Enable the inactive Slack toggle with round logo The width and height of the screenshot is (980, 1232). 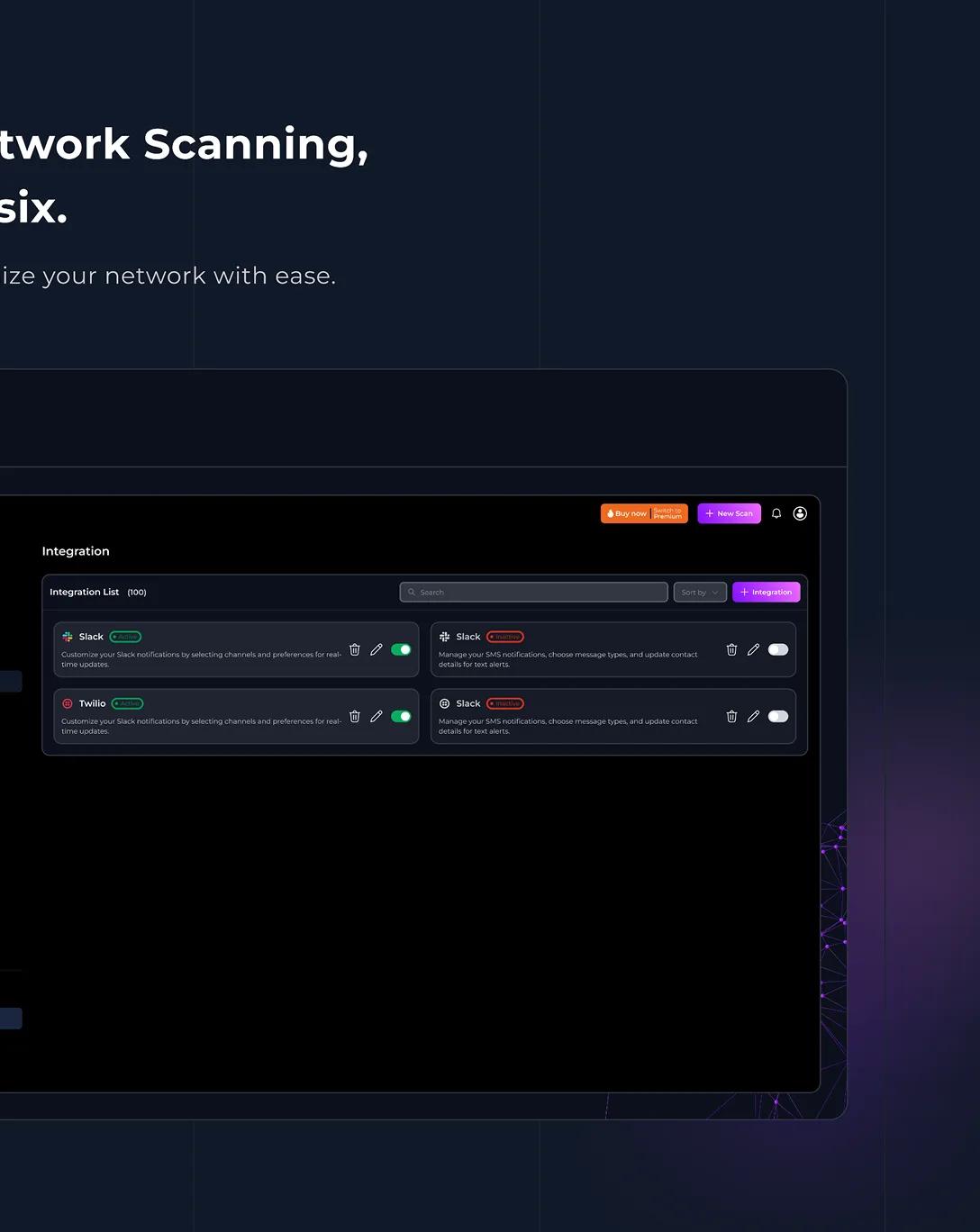click(x=778, y=716)
